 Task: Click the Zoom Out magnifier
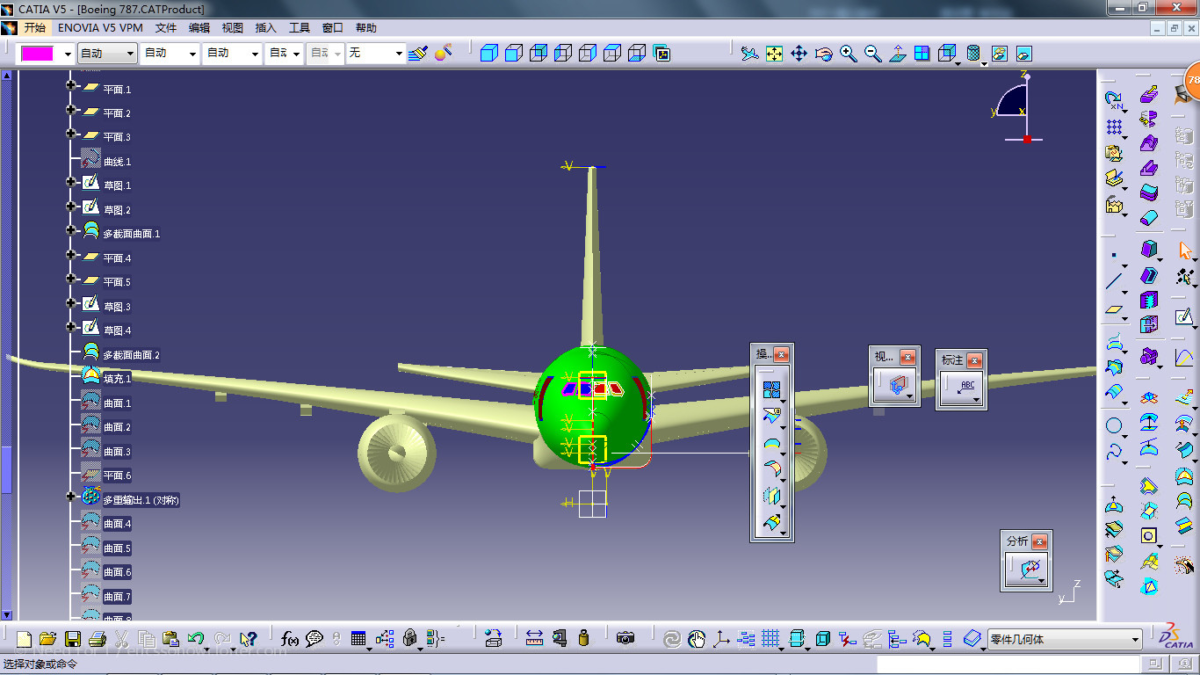[873, 54]
